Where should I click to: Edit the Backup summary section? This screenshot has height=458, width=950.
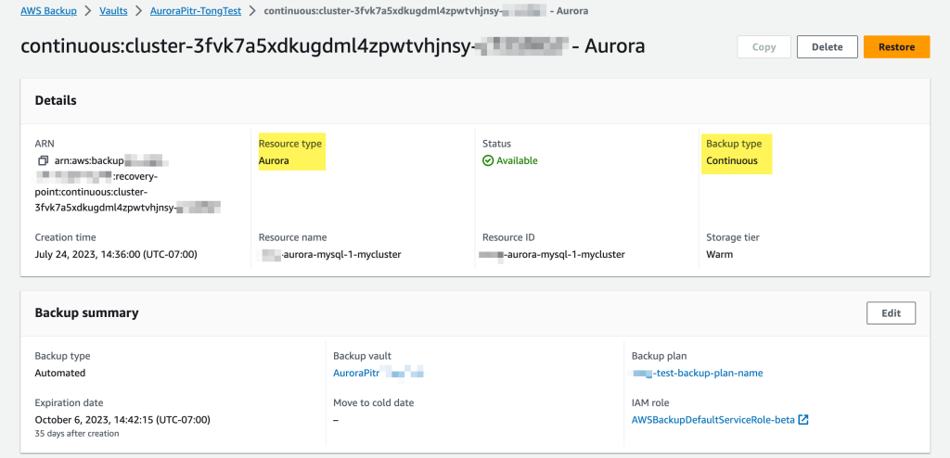tap(891, 313)
